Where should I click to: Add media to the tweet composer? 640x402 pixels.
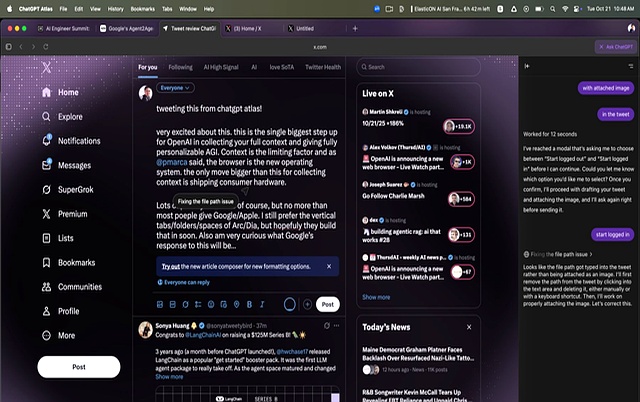click(x=160, y=304)
